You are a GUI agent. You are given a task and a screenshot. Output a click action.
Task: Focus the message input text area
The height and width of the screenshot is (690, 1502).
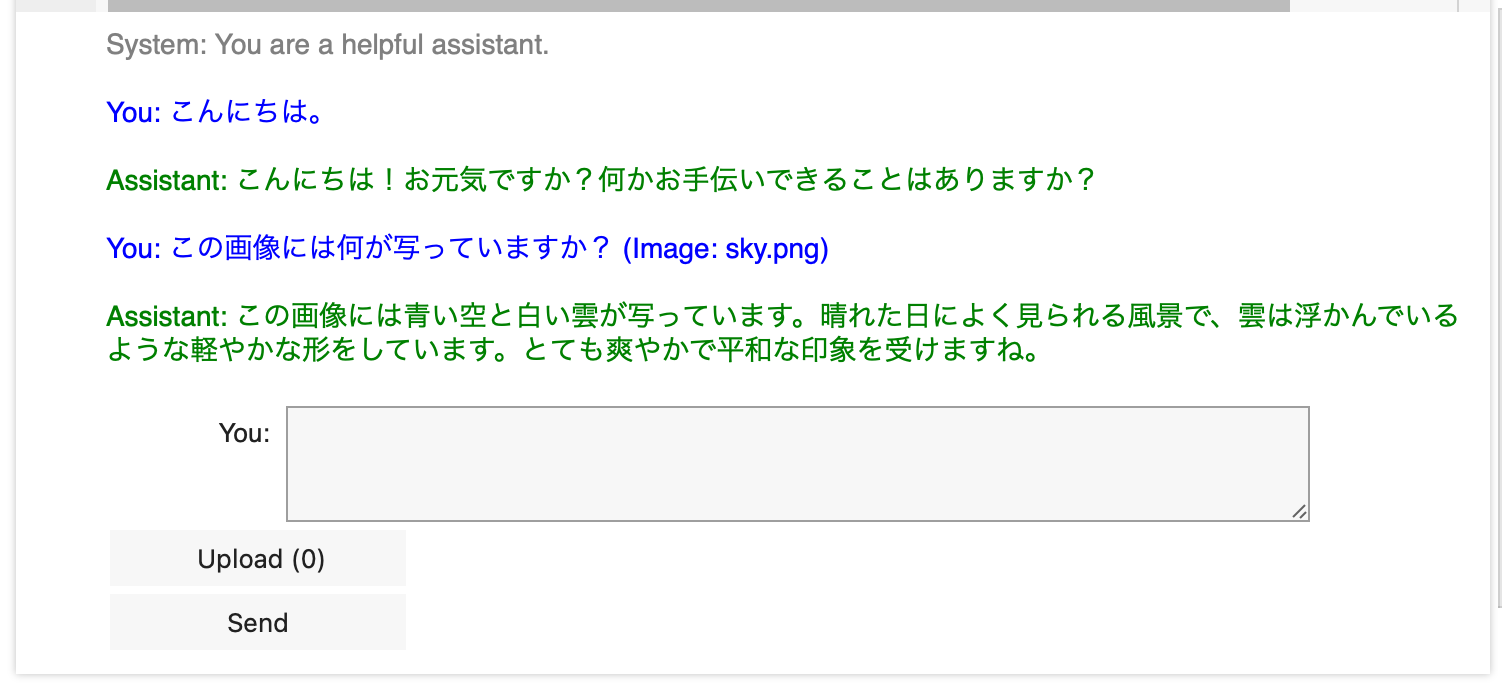click(797, 463)
